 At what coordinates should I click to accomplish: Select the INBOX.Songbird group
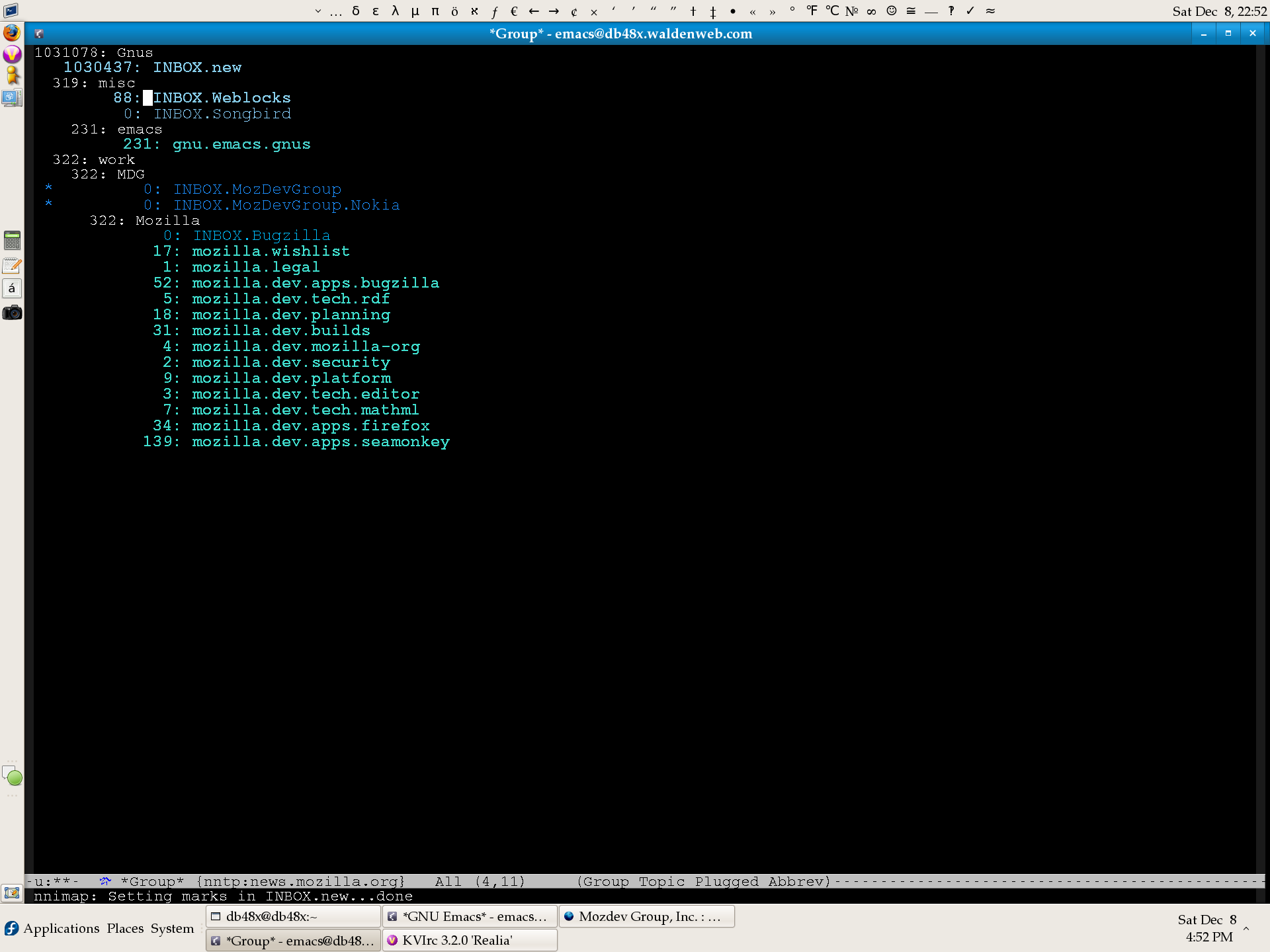(208, 114)
